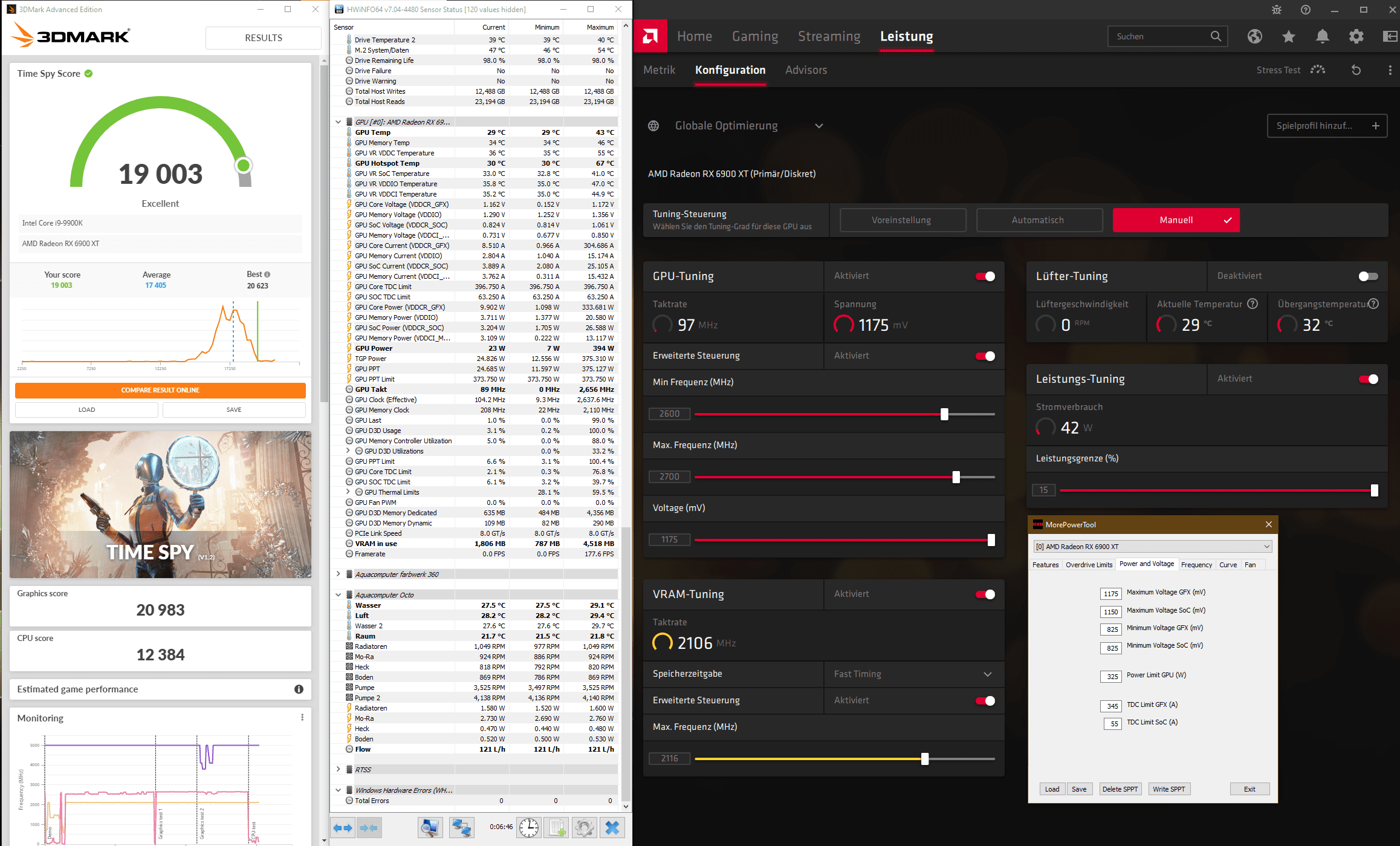Select Automatisch tuning preset
Screen dimensions: 1400x846
1039,220
